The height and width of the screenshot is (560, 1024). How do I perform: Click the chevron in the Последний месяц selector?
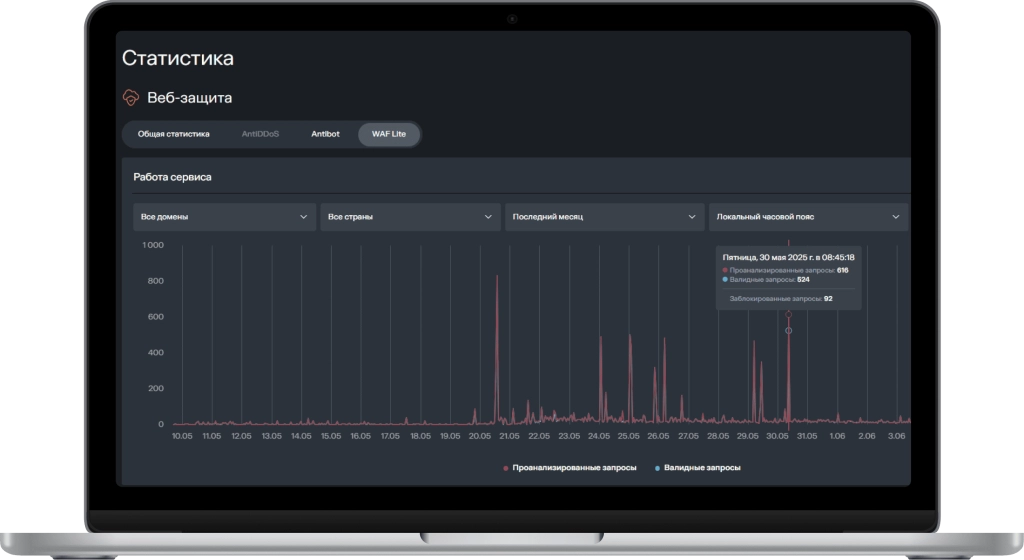coord(692,217)
